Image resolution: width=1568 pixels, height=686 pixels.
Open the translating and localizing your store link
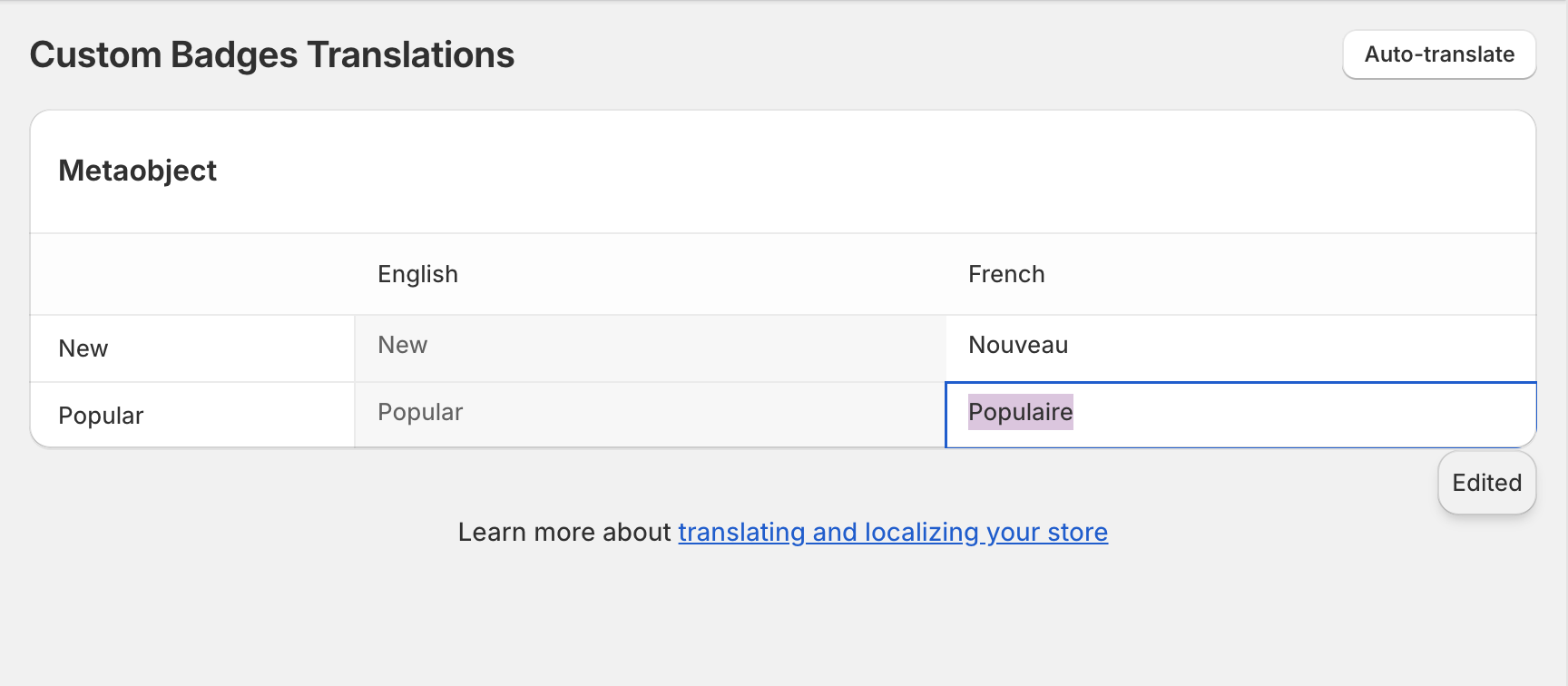click(x=892, y=532)
